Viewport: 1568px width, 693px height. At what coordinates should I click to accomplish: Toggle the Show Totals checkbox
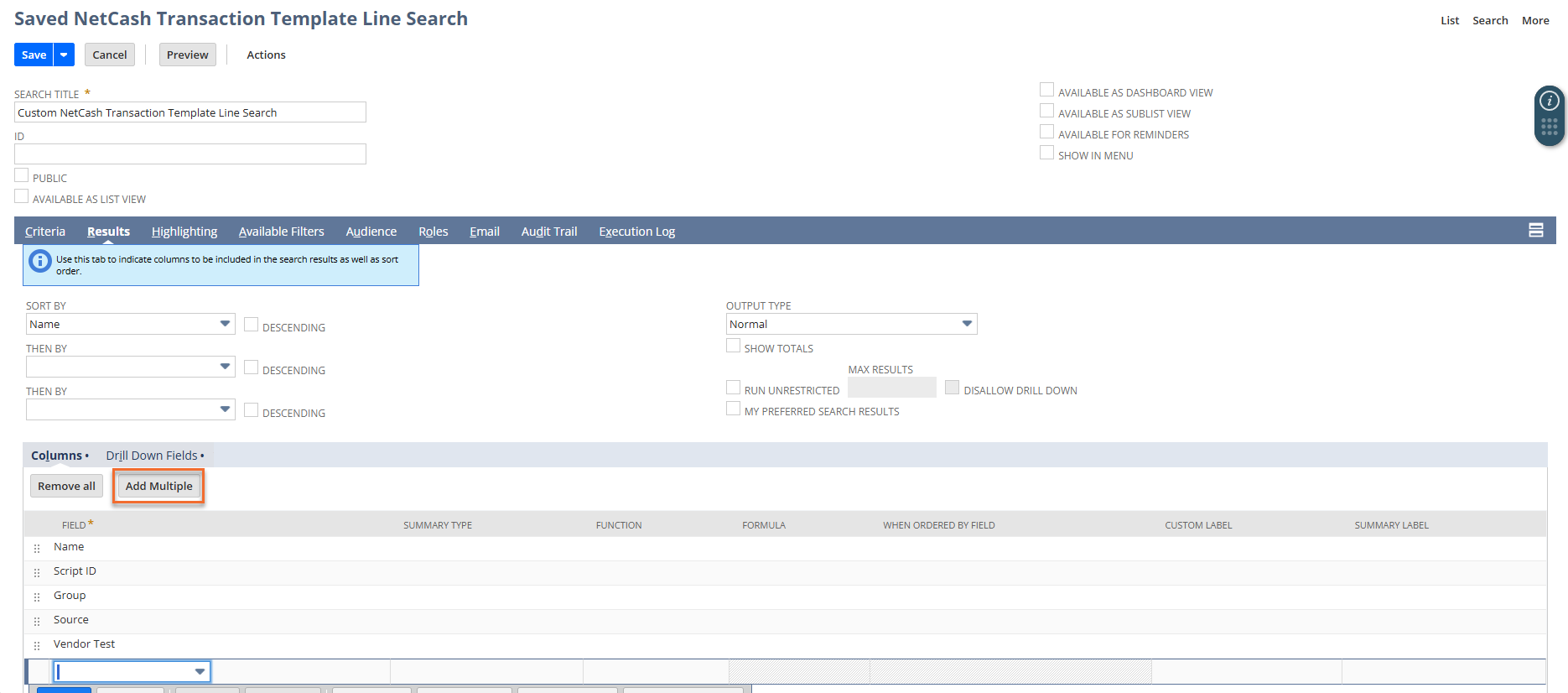tap(733, 346)
